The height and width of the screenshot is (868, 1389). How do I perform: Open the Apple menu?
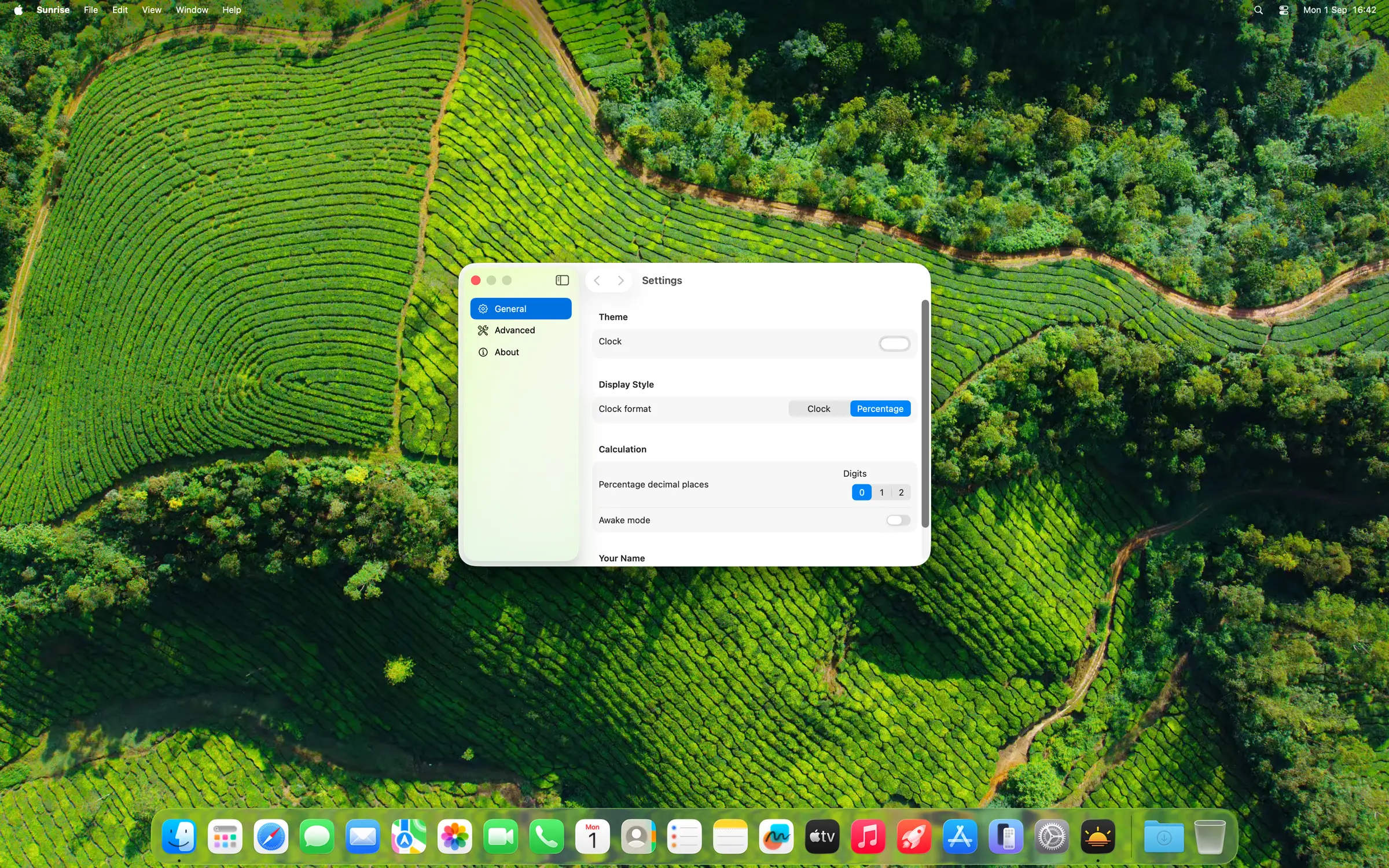point(19,10)
